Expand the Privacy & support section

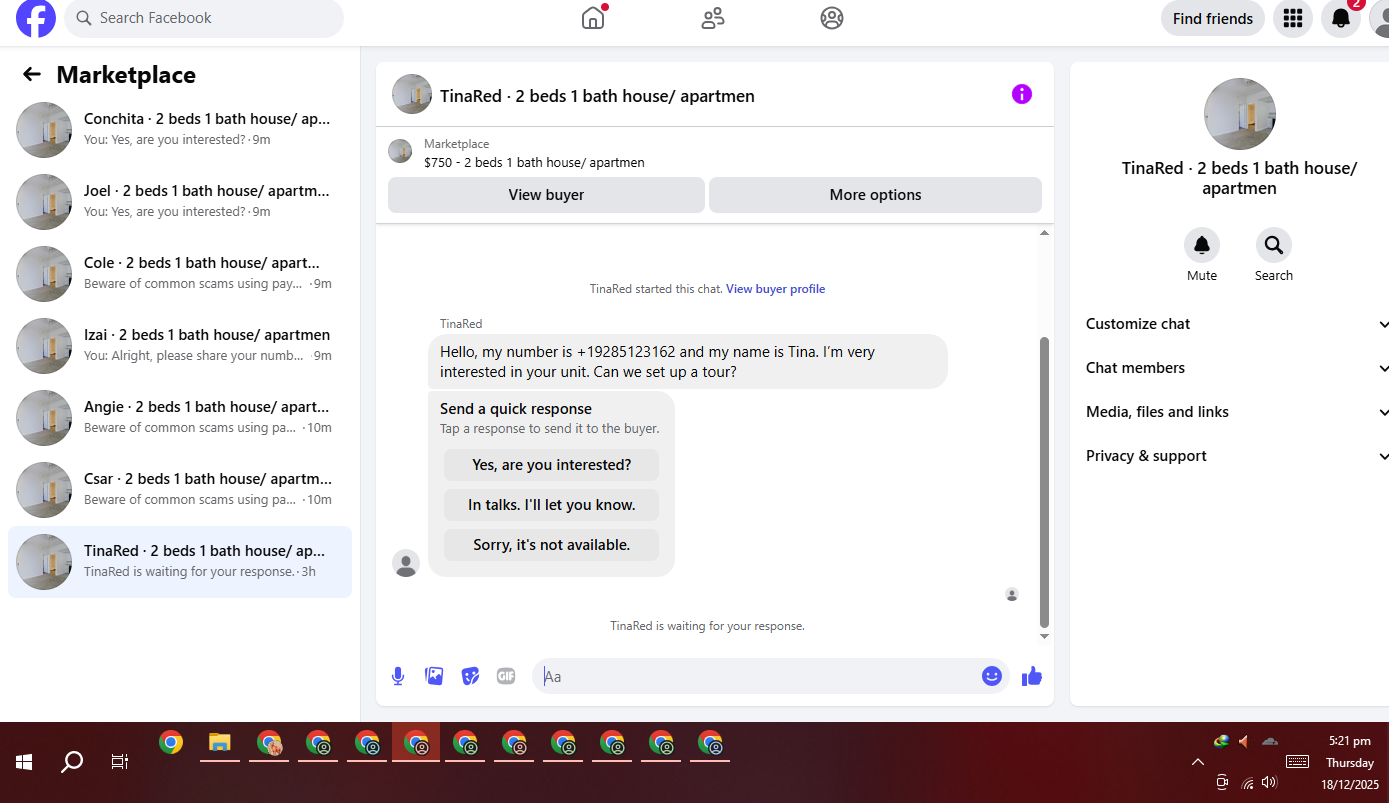tap(1237, 456)
